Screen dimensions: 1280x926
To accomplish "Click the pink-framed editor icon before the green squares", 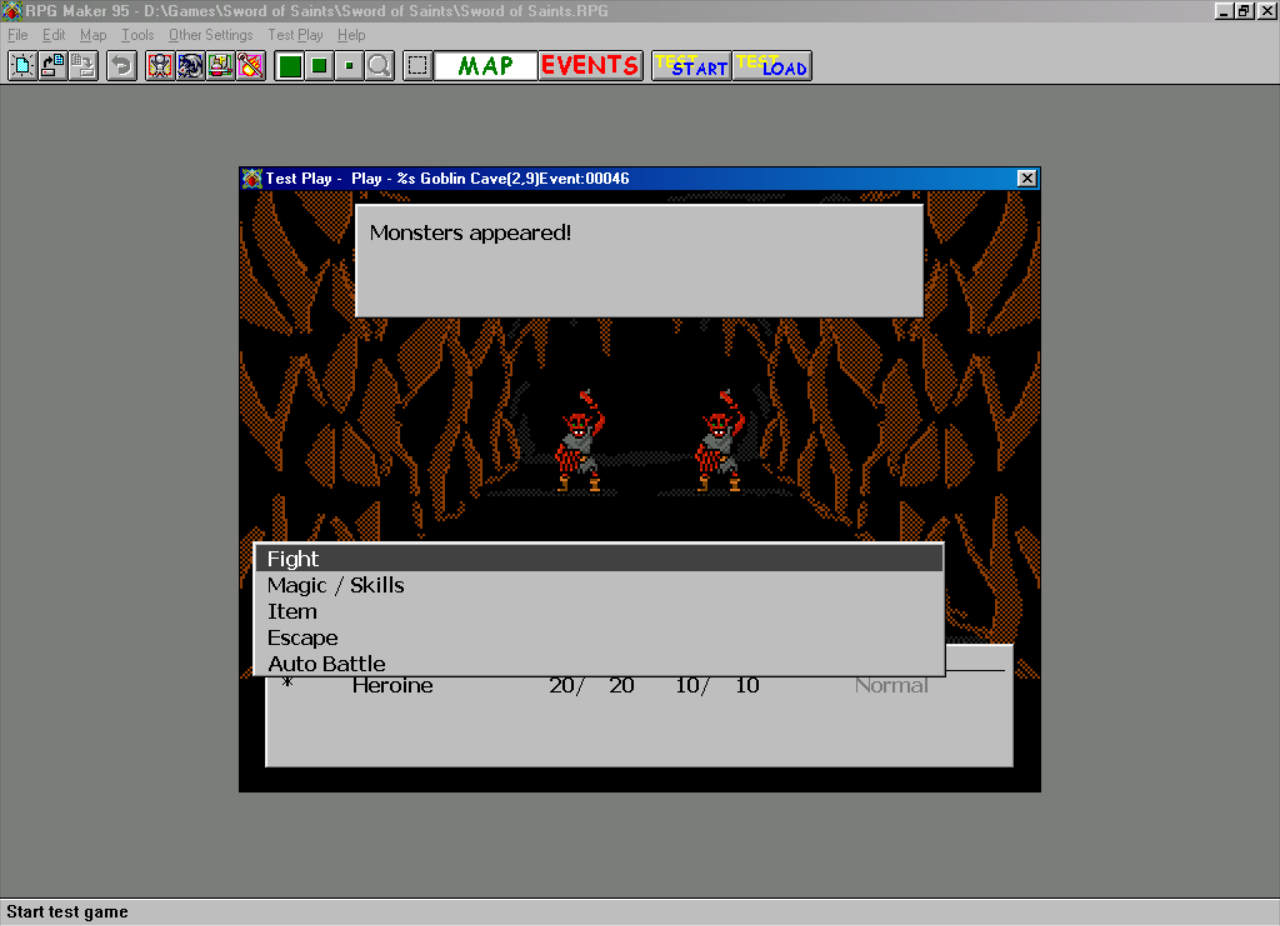I will tap(250, 66).
